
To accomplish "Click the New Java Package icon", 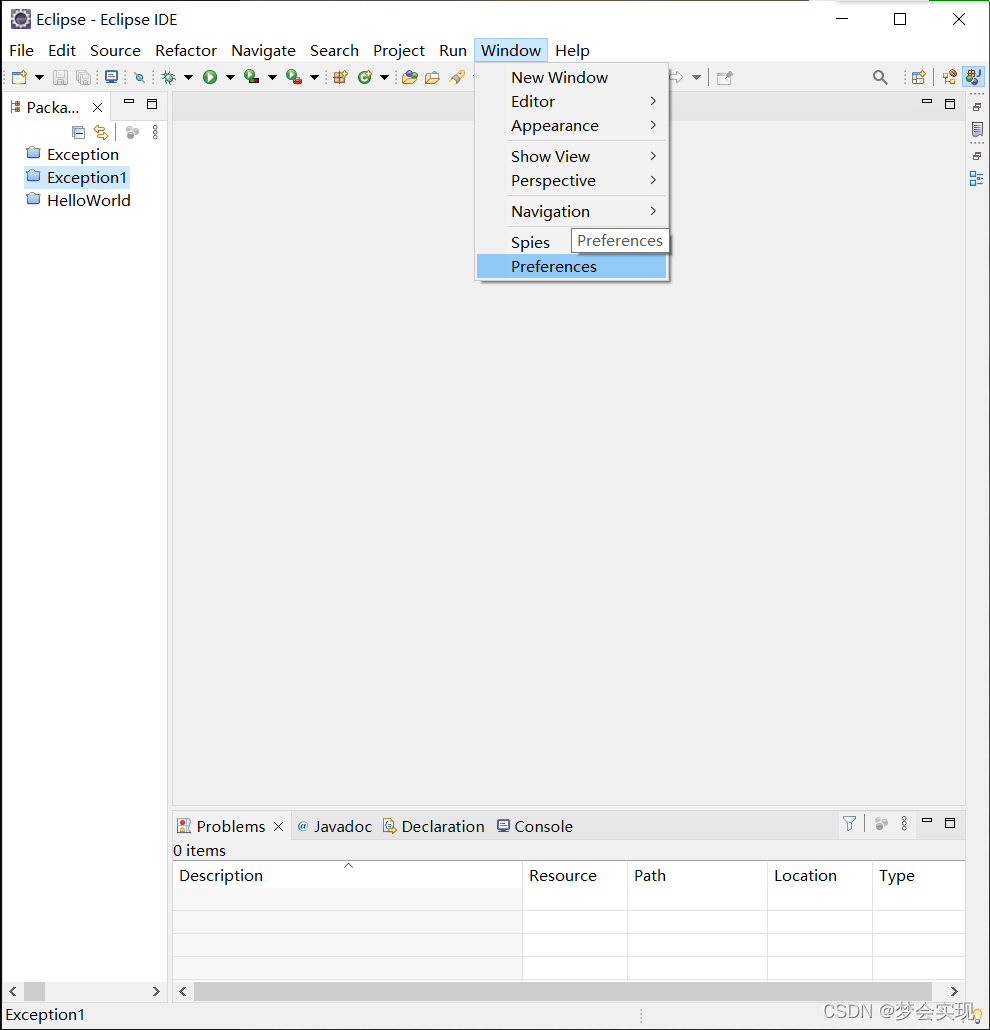I will [340, 78].
